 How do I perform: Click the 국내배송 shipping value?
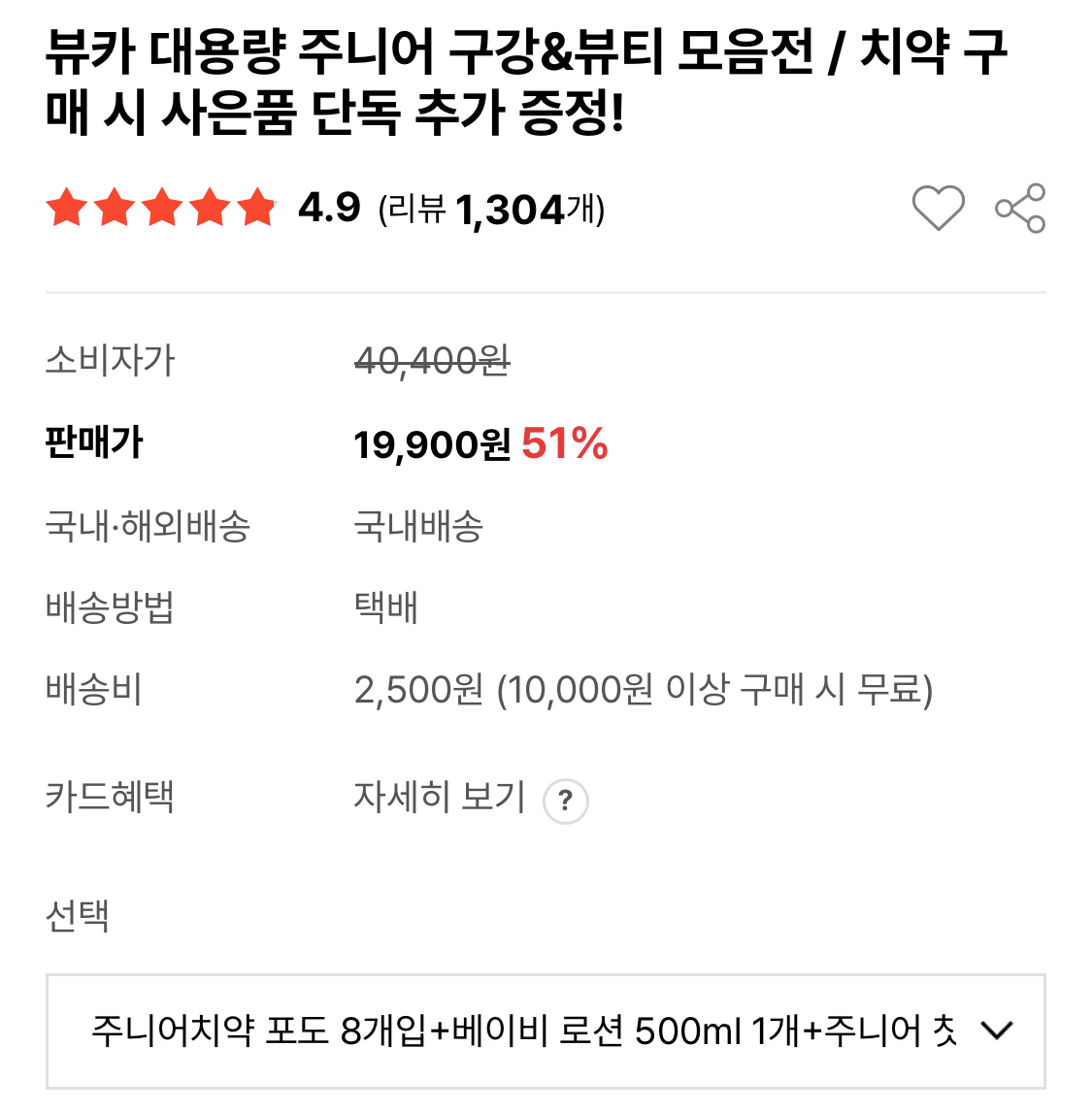coord(418,526)
